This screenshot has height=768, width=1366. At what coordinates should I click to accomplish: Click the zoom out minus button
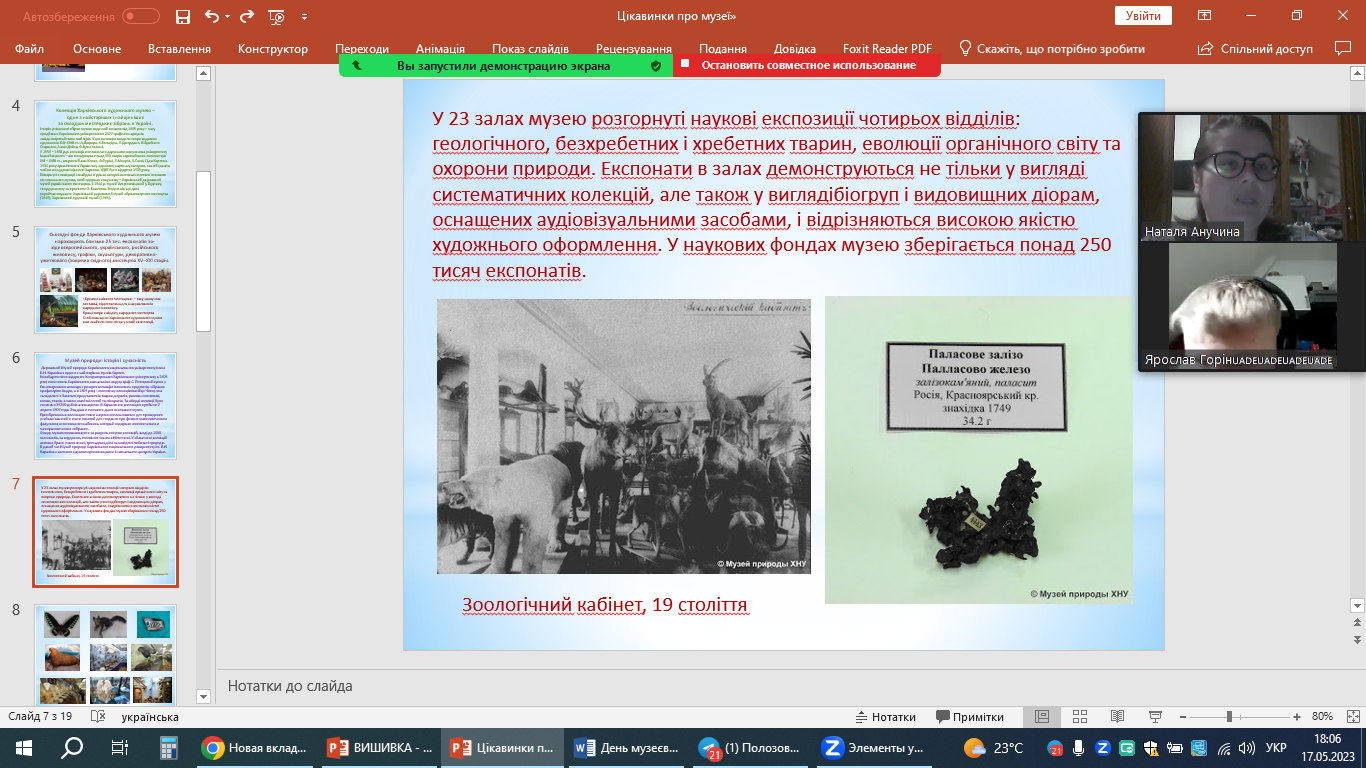(x=1181, y=717)
